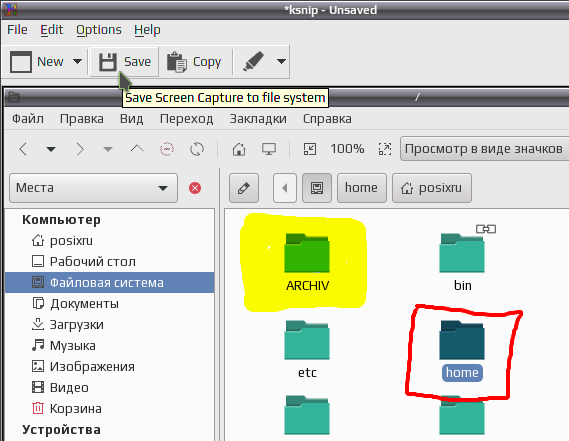The image size is (569, 441).
Task: Expand the marker tool options arrow
Action: tap(281, 61)
